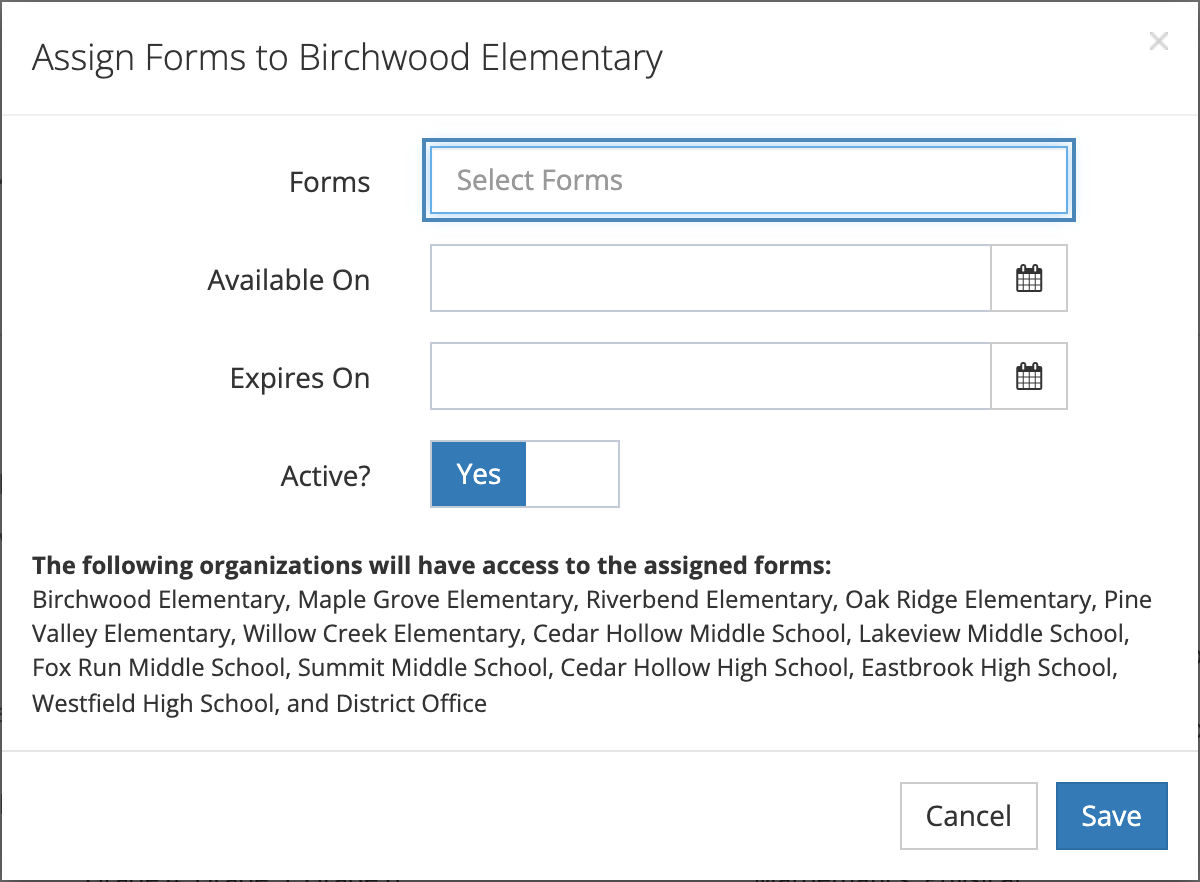1200x882 pixels.
Task: Open the Expires On calendar picker
Action: click(1029, 376)
